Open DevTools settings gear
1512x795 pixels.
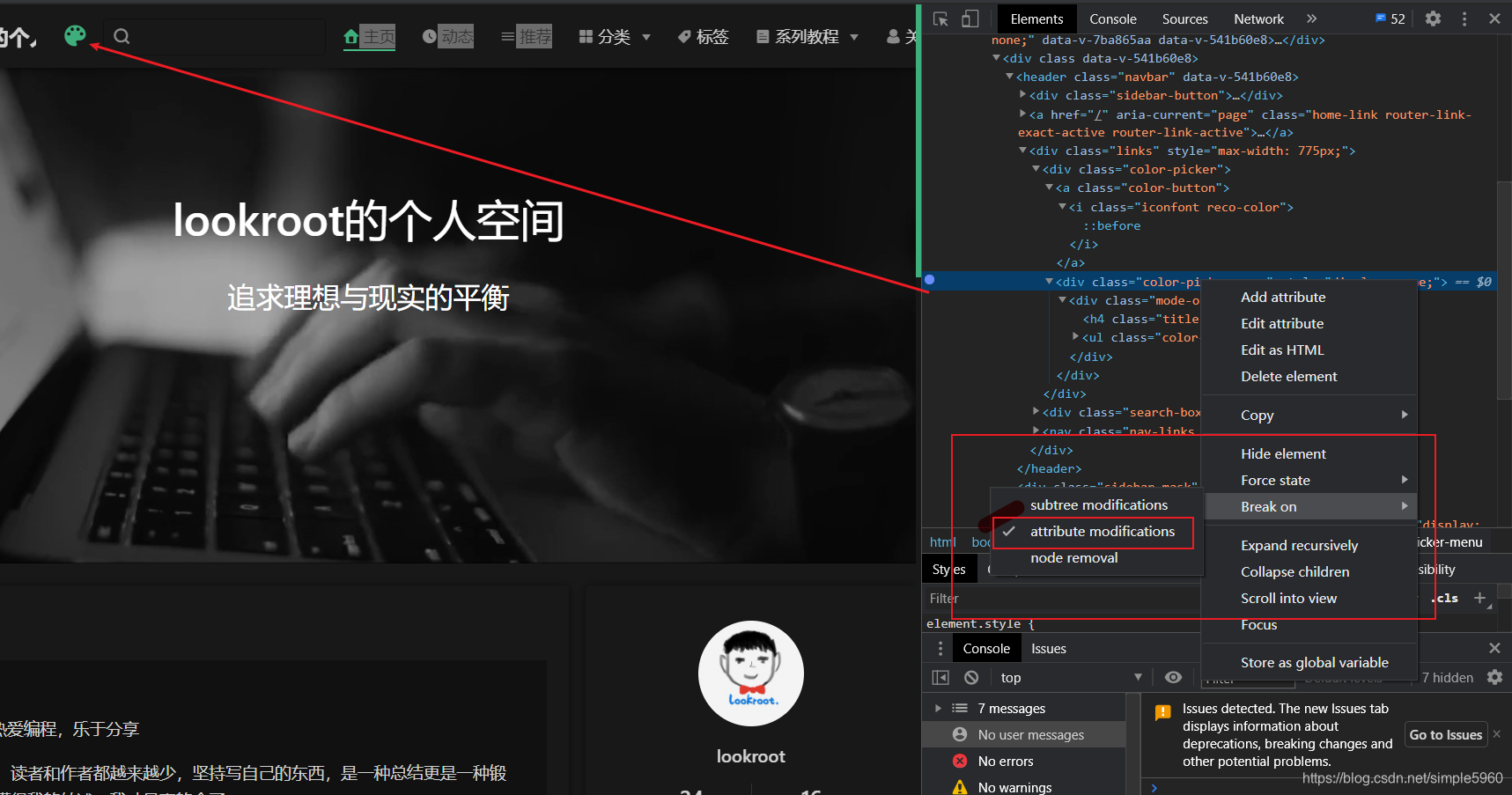(x=1434, y=18)
